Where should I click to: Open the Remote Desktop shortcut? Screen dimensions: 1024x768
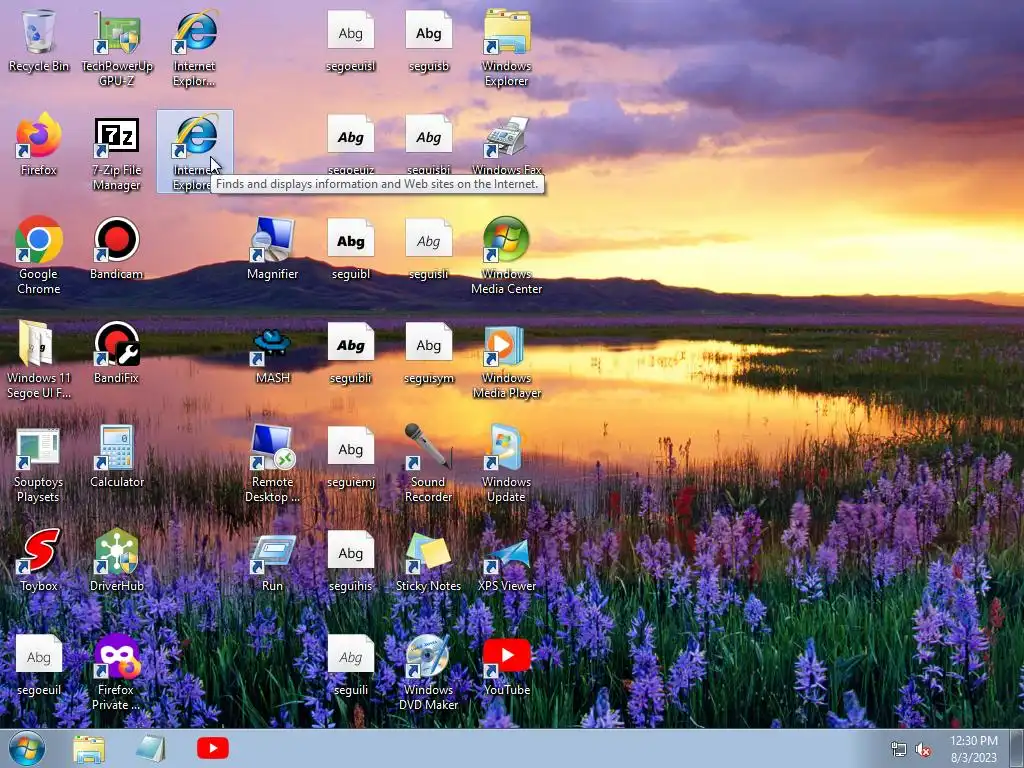[x=272, y=463]
